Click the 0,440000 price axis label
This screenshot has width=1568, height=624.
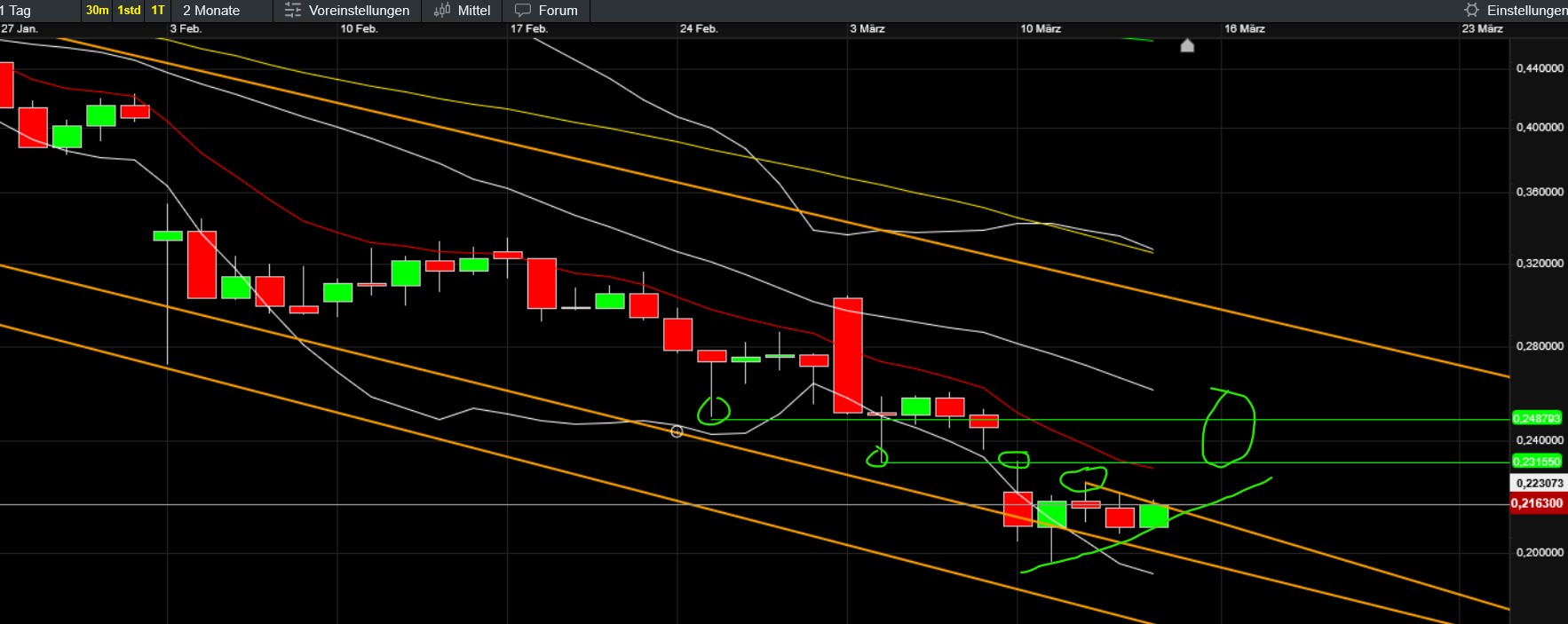point(1540,68)
